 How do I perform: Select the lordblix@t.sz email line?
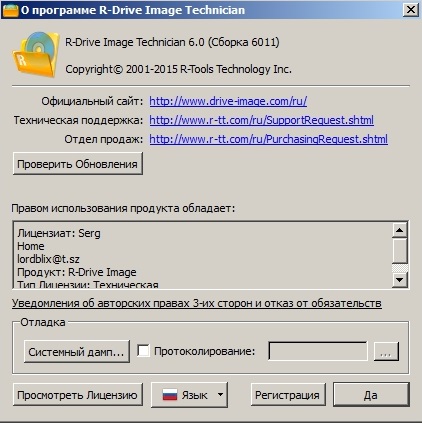point(48,259)
